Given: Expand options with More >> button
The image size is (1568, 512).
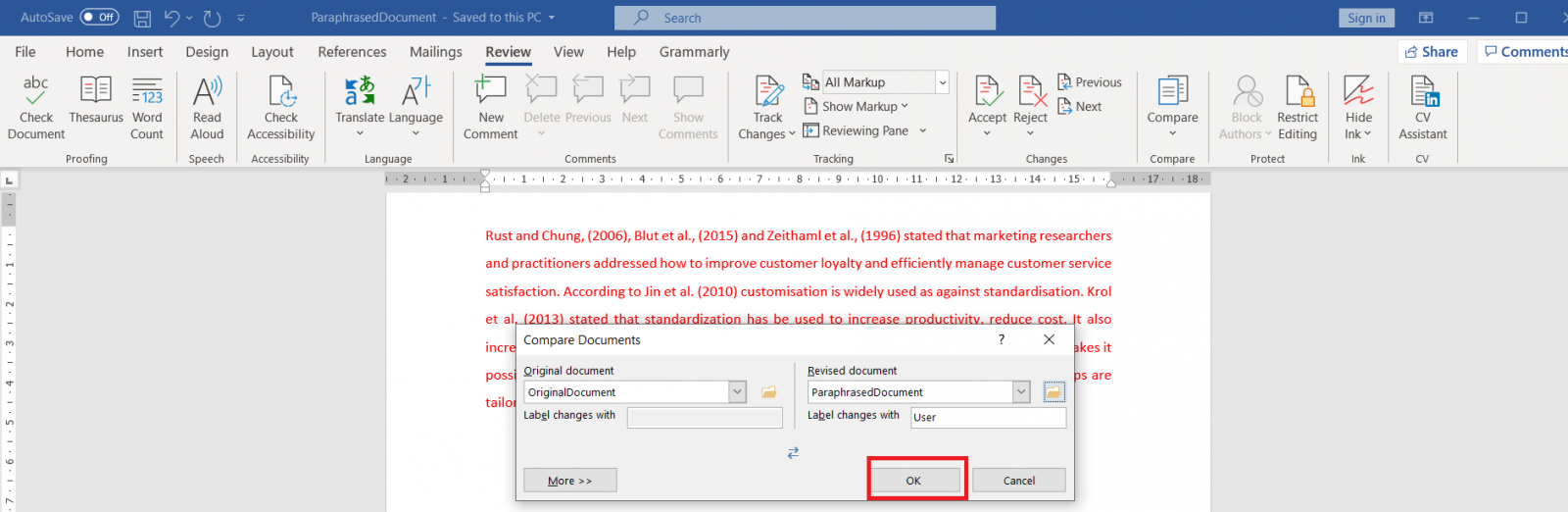Looking at the screenshot, I should click(570, 481).
